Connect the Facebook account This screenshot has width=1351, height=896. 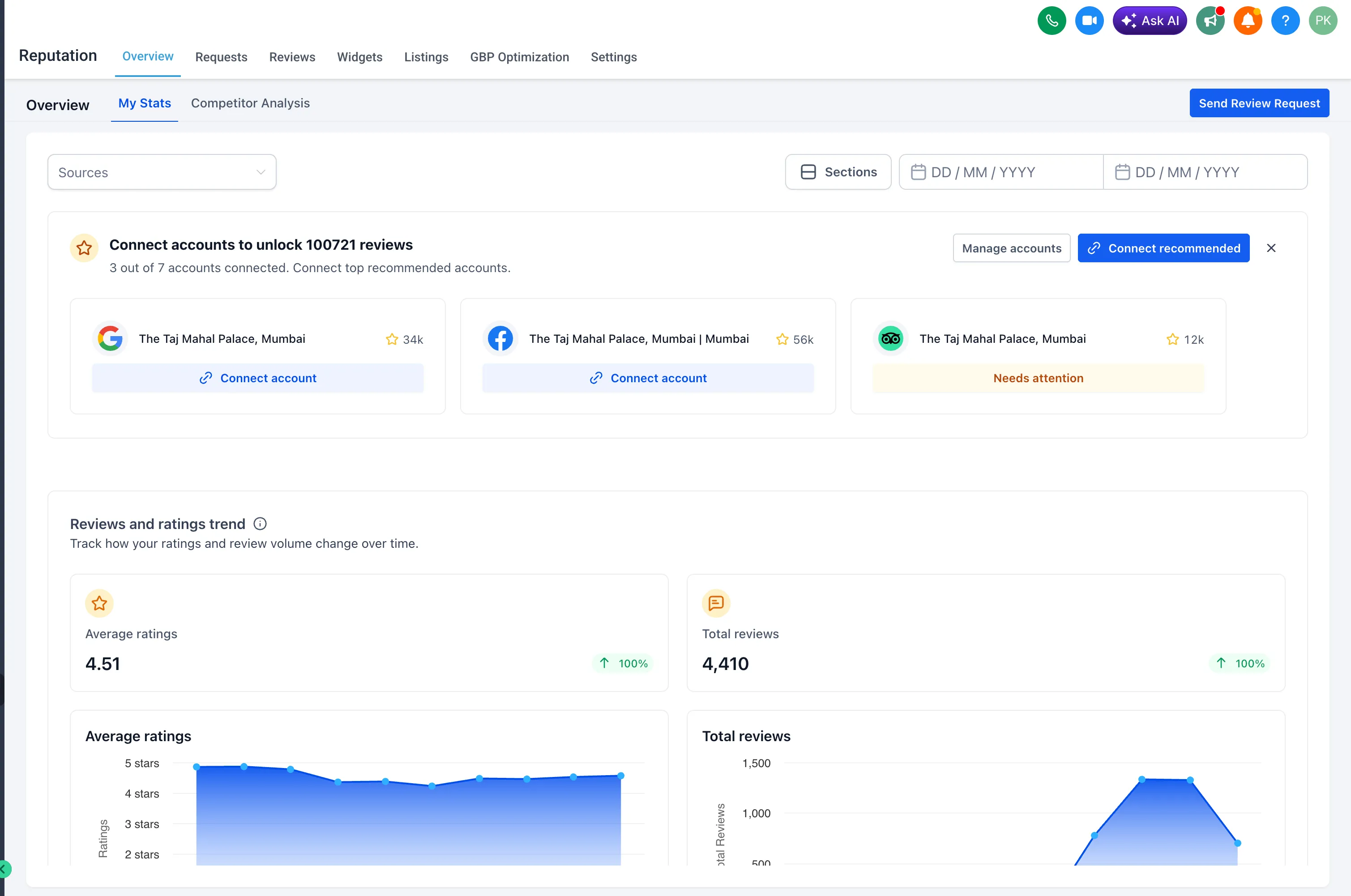click(x=647, y=378)
